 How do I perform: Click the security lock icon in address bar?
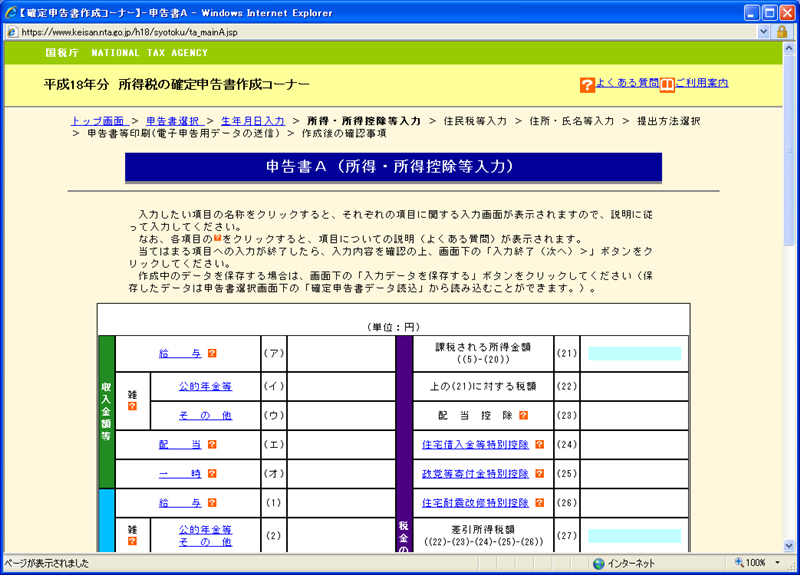click(x=782, y=32)
